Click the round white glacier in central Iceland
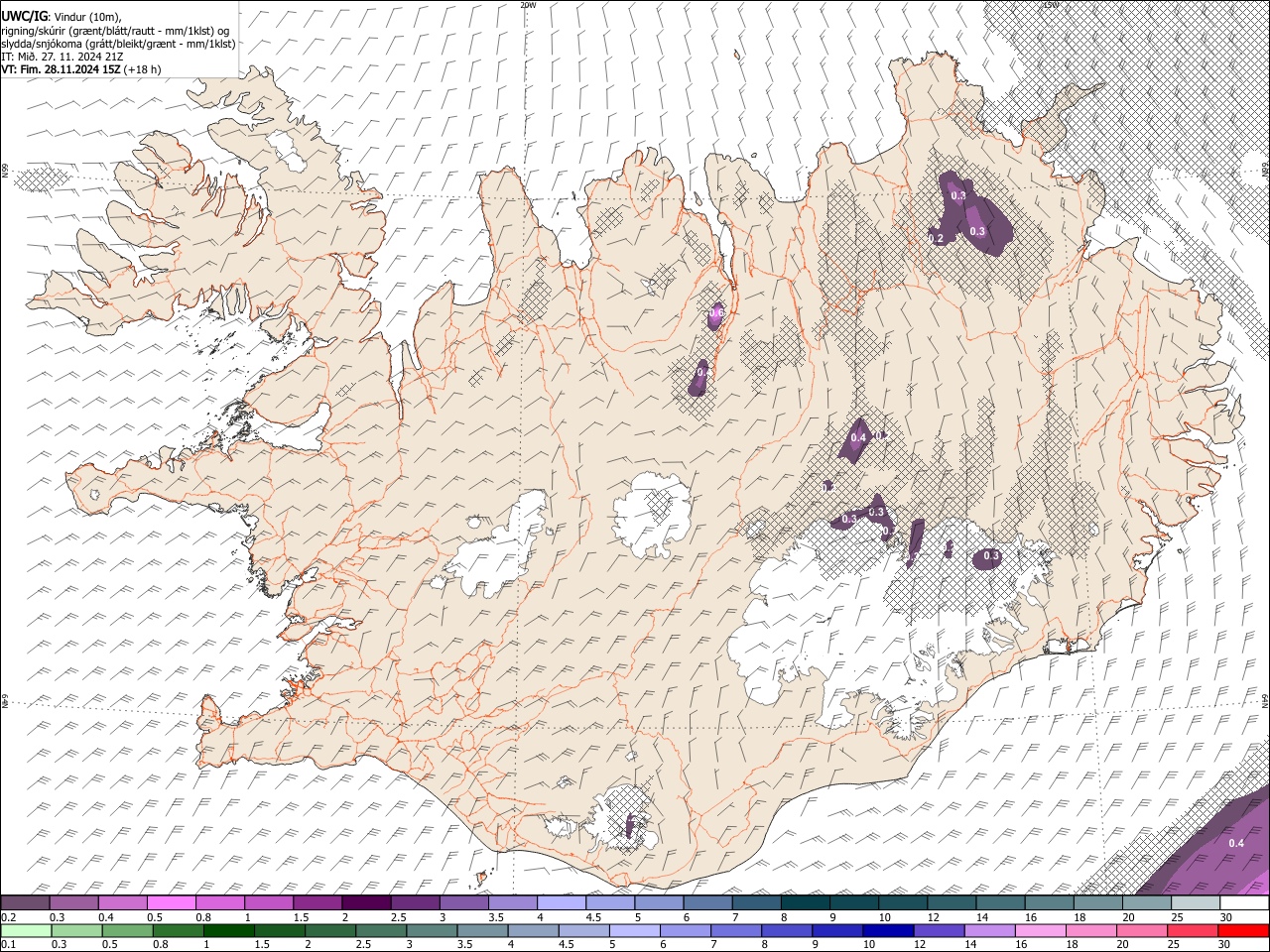This screenshot has height=952, width=1270. point(652,515)
